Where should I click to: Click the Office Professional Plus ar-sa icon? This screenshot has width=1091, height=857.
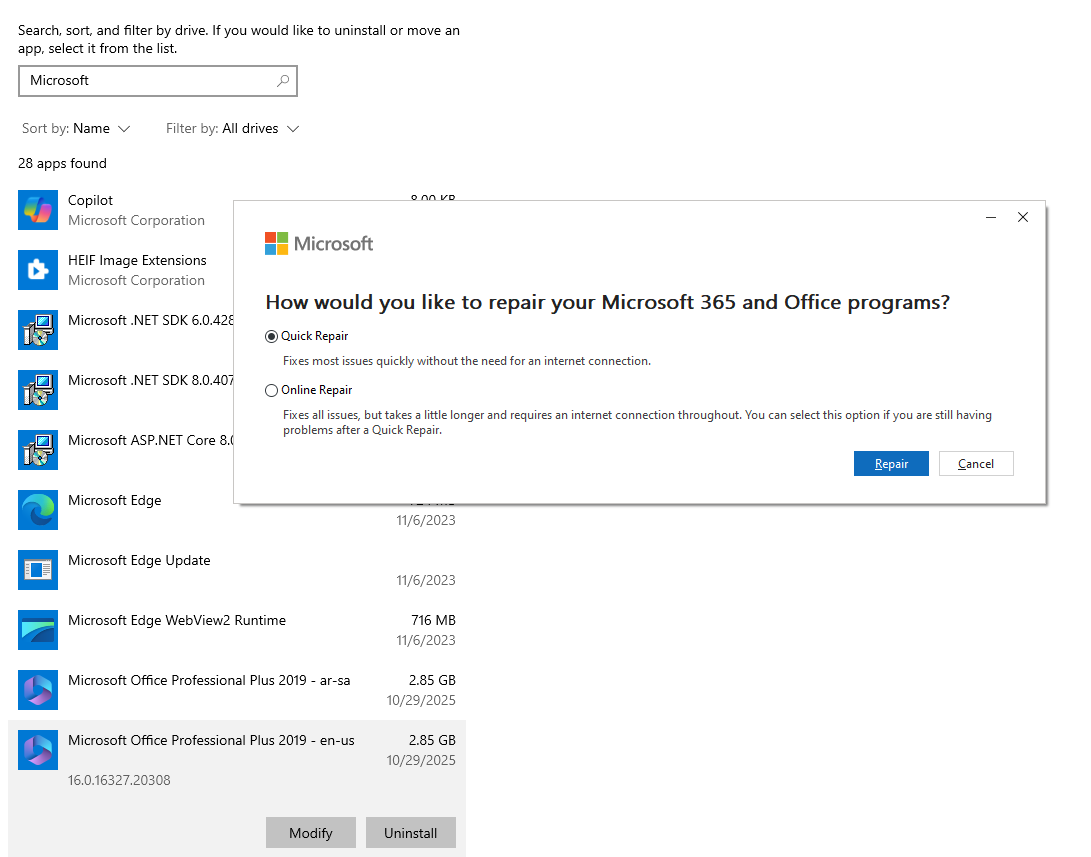pyautogui.click(x=38, y=690)
